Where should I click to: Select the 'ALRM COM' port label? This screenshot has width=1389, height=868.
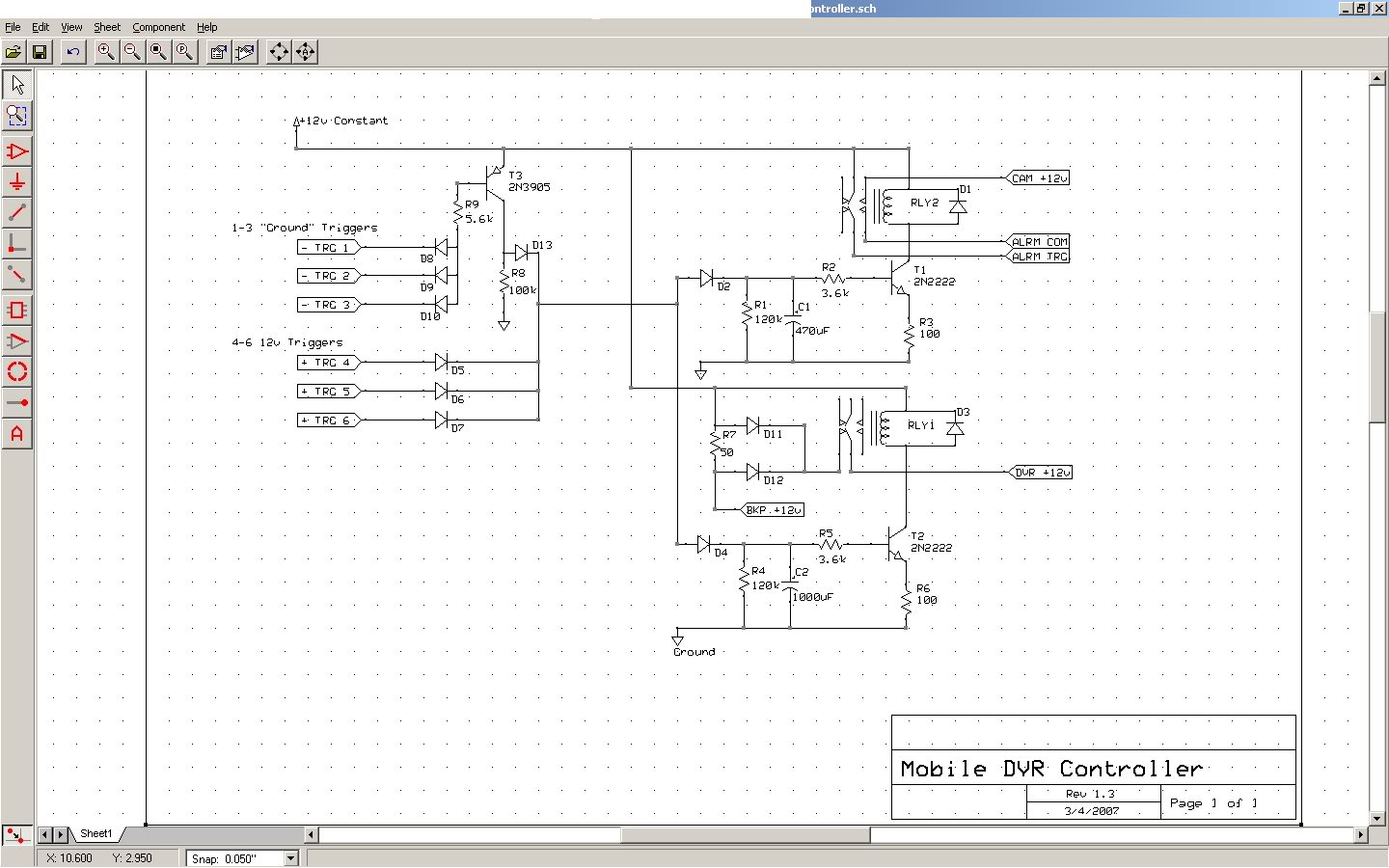[x=1037, y=242]
